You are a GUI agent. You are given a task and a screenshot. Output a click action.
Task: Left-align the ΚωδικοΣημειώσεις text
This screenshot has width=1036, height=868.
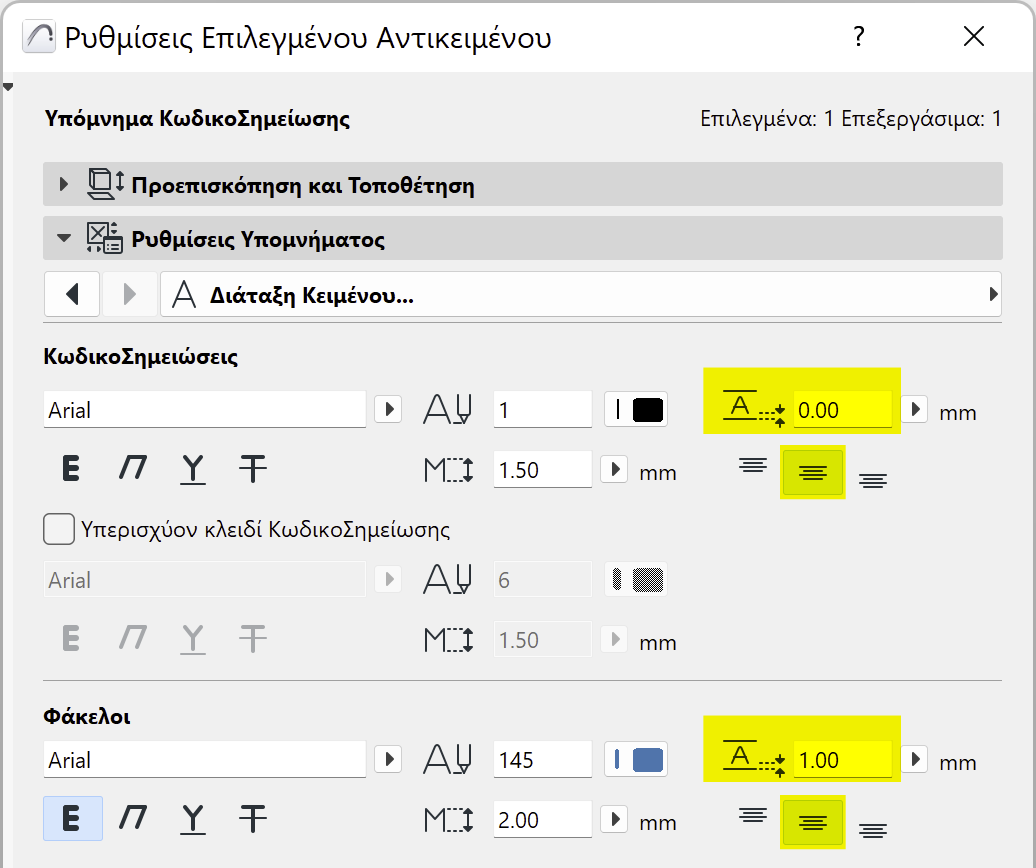pos(752,465)
